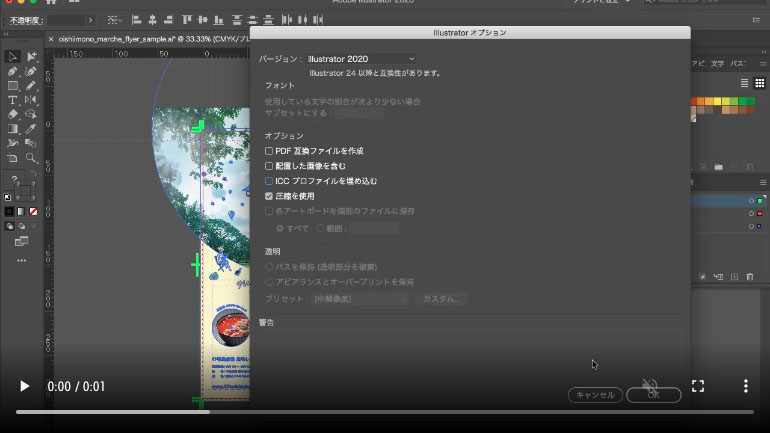The image size is (770, 433).
Task: Click カスタム button beside preset
Action: (x=441, y=299)
